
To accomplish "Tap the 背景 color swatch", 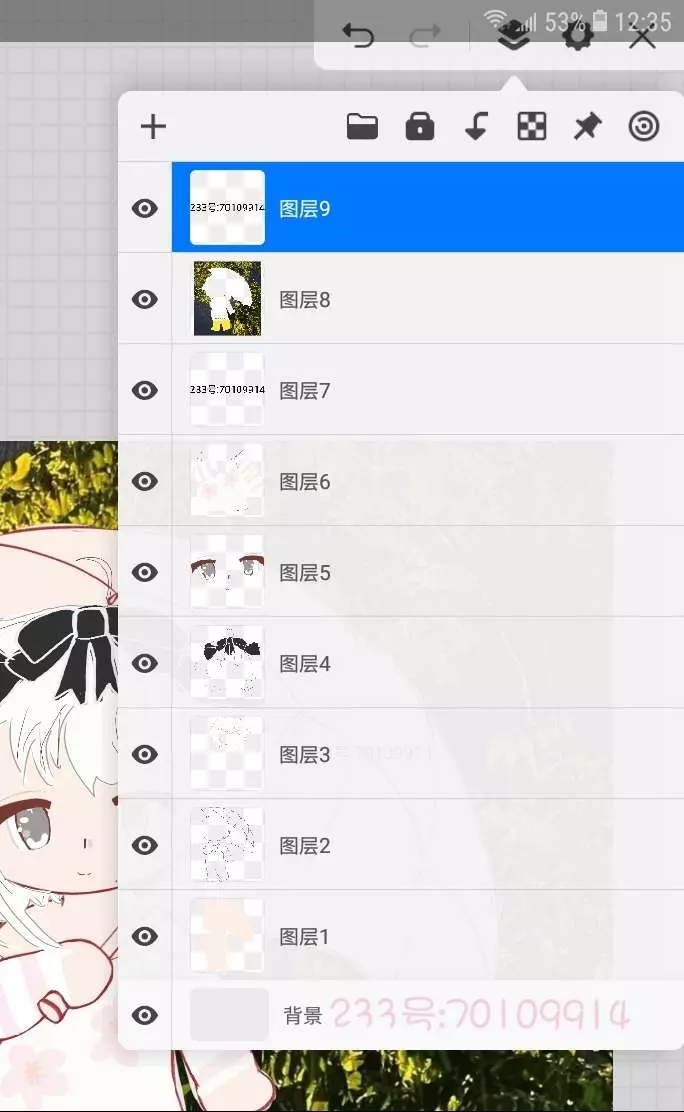I will point(229,1015).
